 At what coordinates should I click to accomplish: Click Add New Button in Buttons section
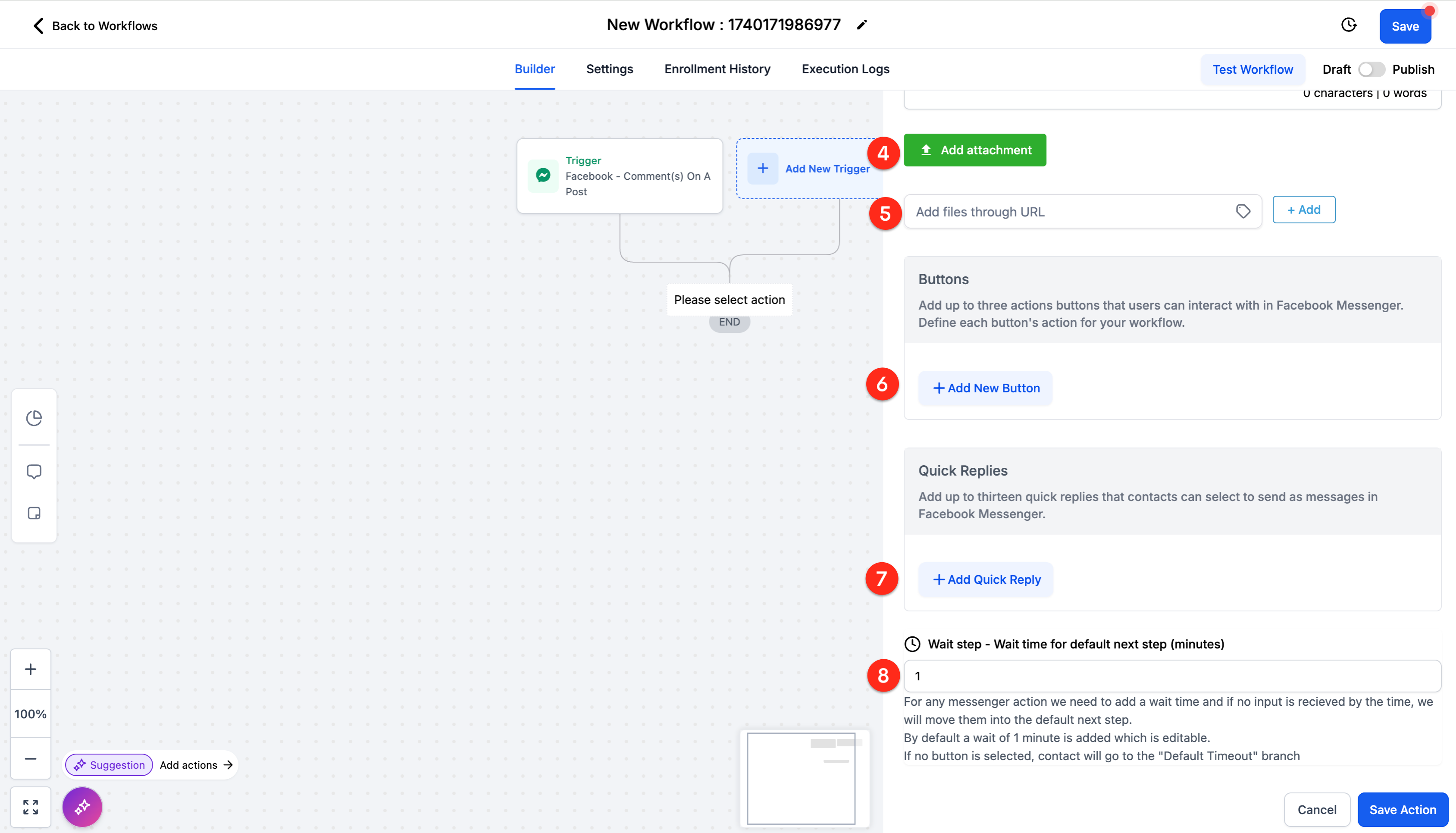click(x=986, y=388)
